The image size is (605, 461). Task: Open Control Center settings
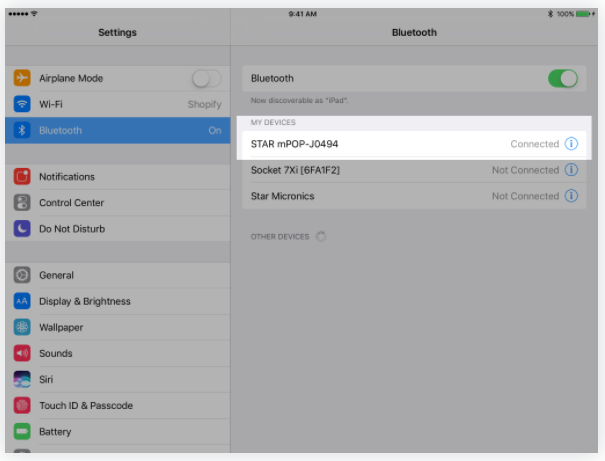pyautogui.click(x=118, y=203)
